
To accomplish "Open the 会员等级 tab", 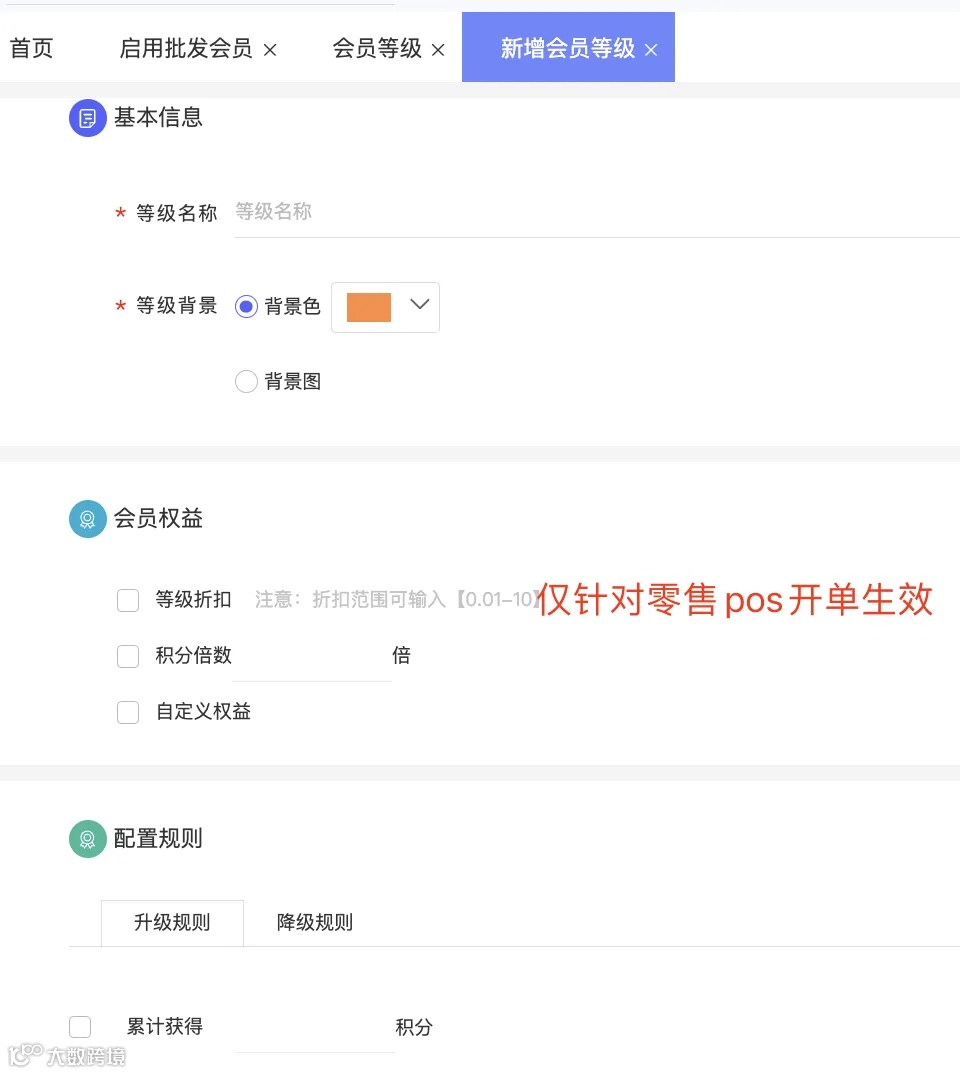I will tap(377, 48).
